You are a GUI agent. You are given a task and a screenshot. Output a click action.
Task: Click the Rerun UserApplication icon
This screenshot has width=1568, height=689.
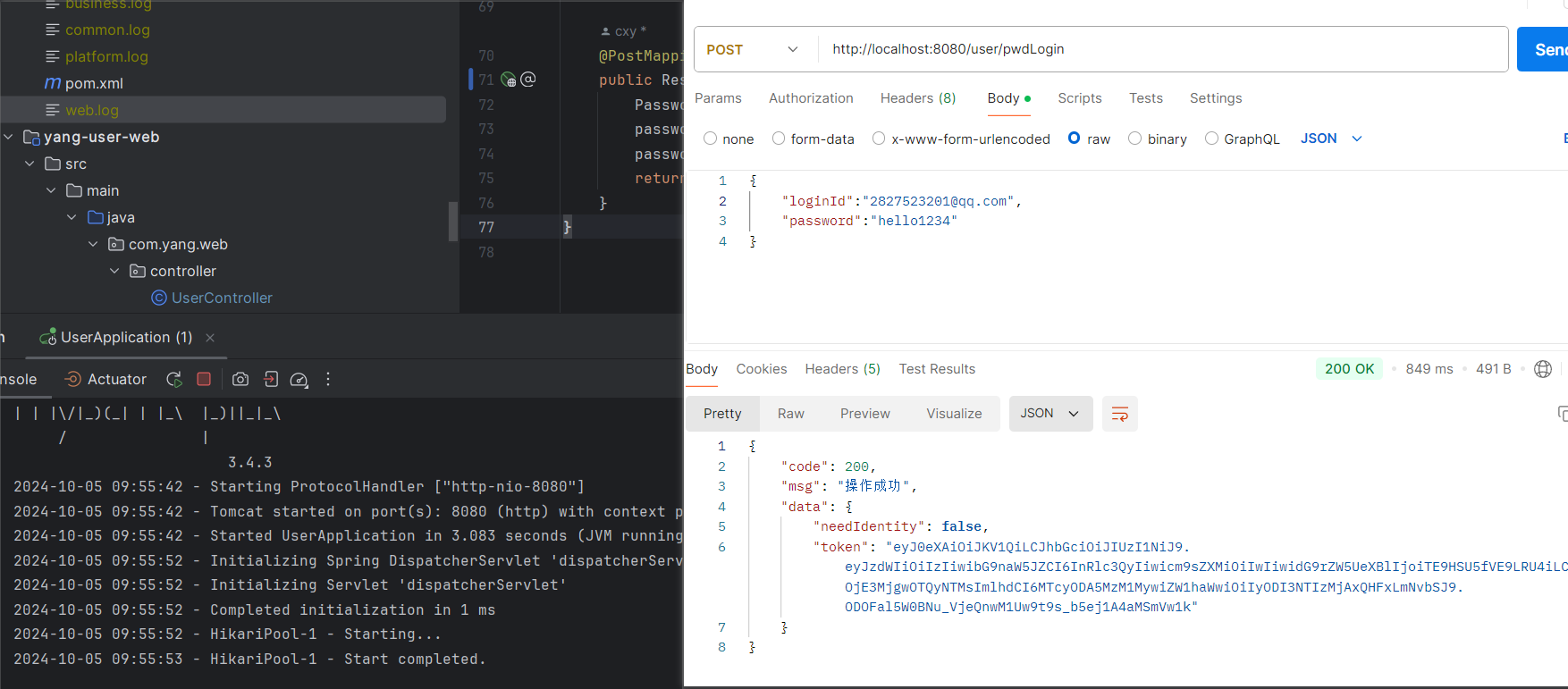pos(174,379)
